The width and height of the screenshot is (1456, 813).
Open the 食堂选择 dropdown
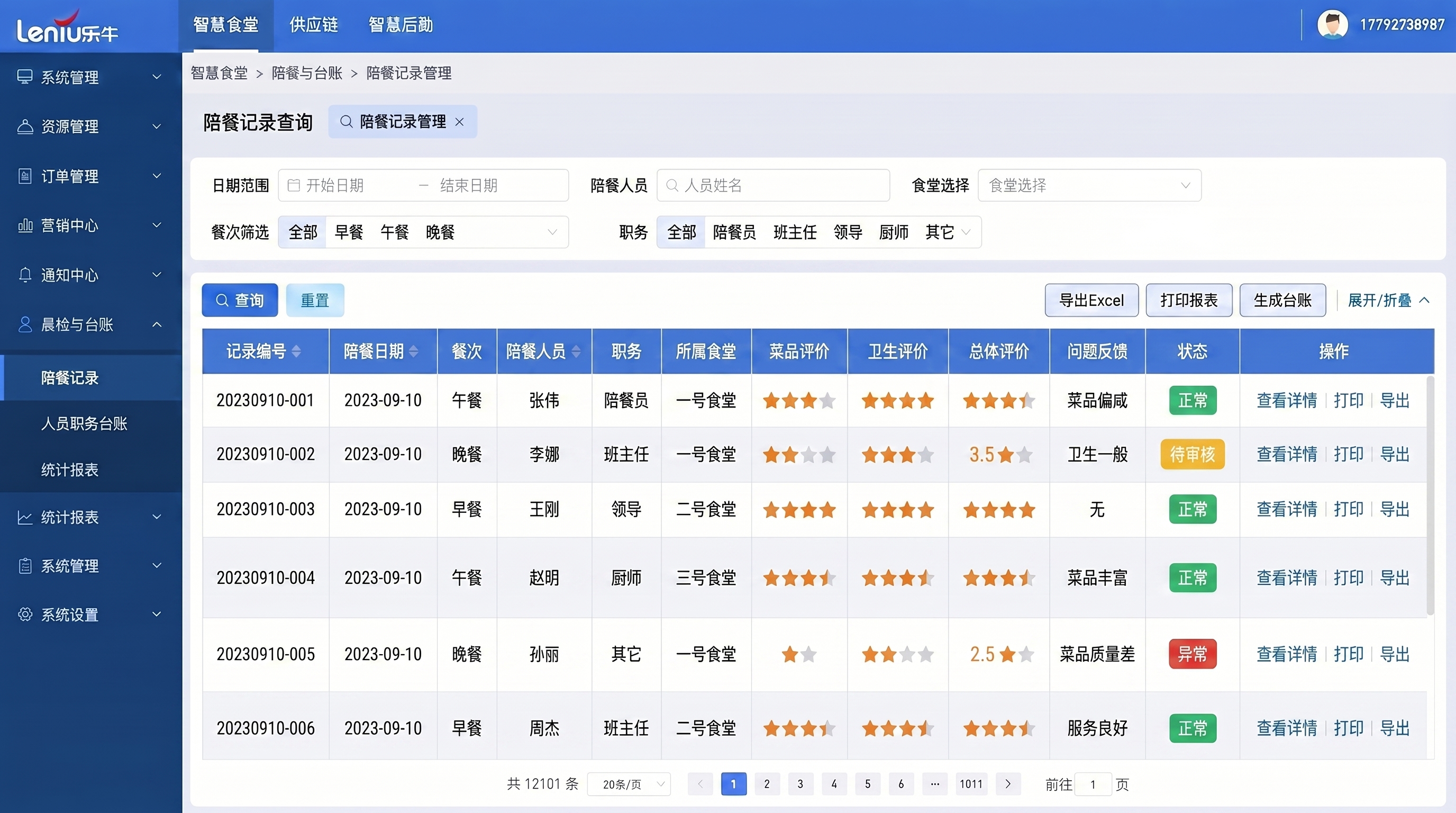pos(1090,185)
